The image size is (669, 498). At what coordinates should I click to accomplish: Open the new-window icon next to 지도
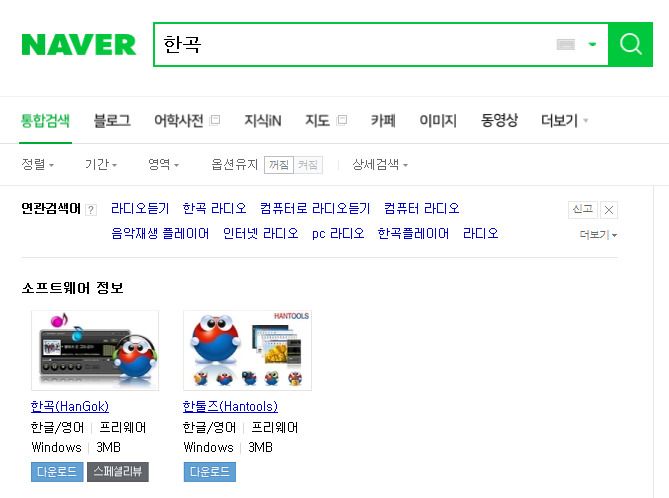(342, 120)
